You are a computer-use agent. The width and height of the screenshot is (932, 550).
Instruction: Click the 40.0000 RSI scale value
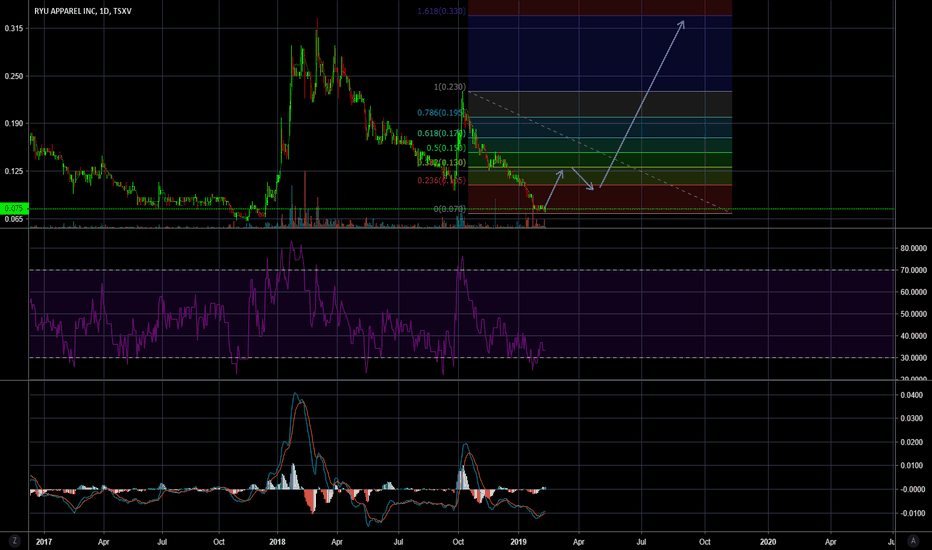[914, 336]
